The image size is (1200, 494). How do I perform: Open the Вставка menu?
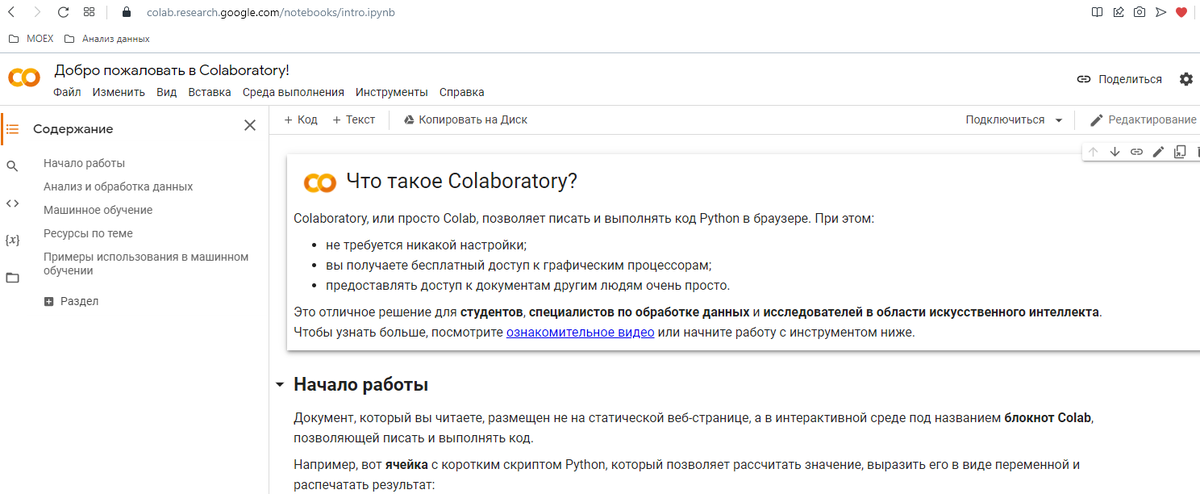pyautogui.click(x=210, y=92)
